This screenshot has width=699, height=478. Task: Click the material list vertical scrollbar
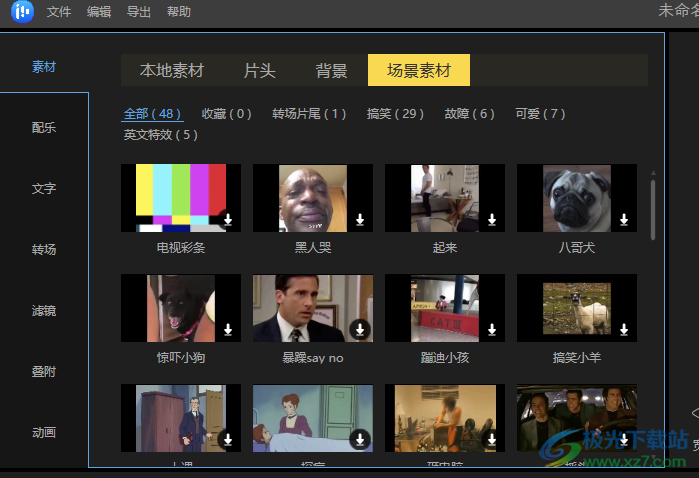pyautogui.click(x=653, y=210)
